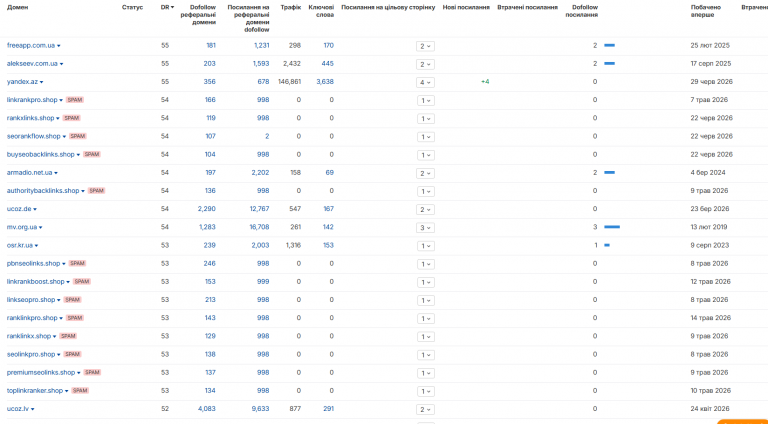Click the first seen date 4 бер 2024

point(708,172)
